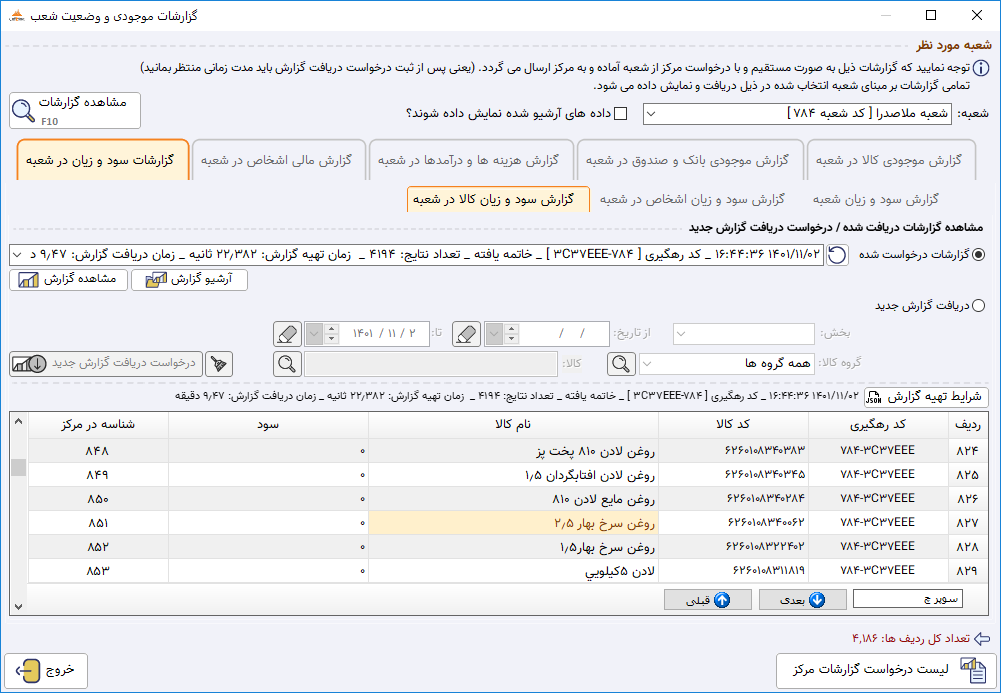Screen dimensions: 1001x693
Task: Select 'گزارش سود و زیان شعبه' sub-tab
Action: (876, 200)
